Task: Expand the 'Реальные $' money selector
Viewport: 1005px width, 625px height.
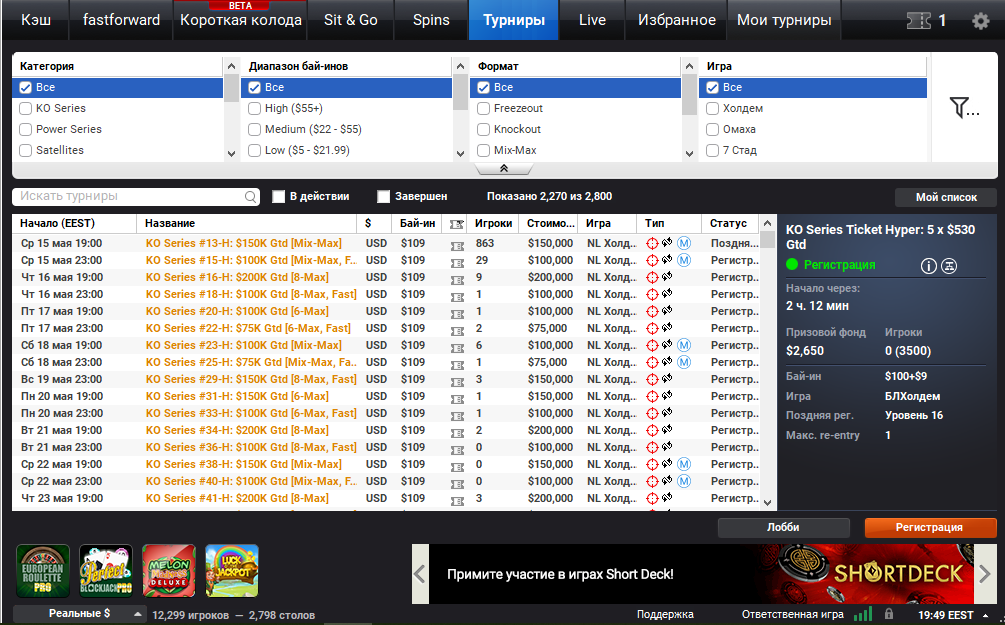Action: pyautogui.click(x=79, y=613)
